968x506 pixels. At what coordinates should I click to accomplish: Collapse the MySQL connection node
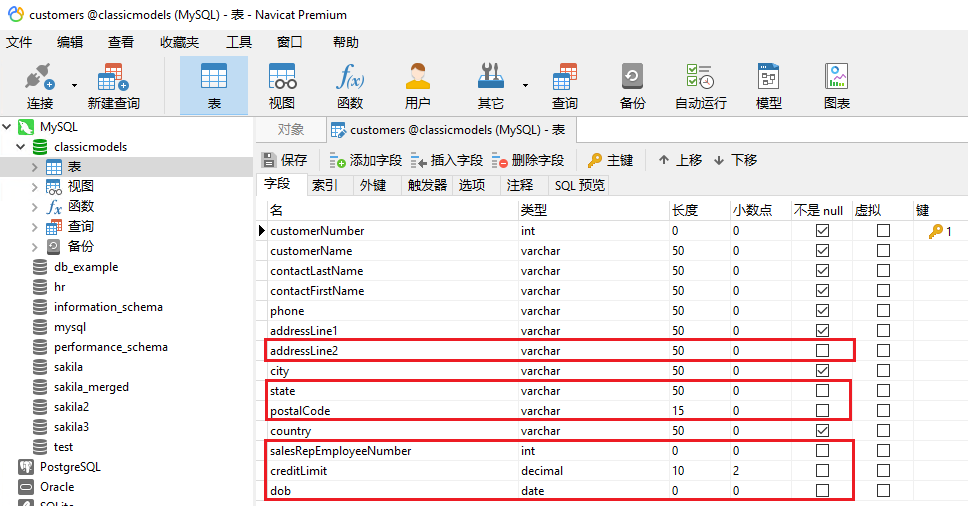point(7,126)
